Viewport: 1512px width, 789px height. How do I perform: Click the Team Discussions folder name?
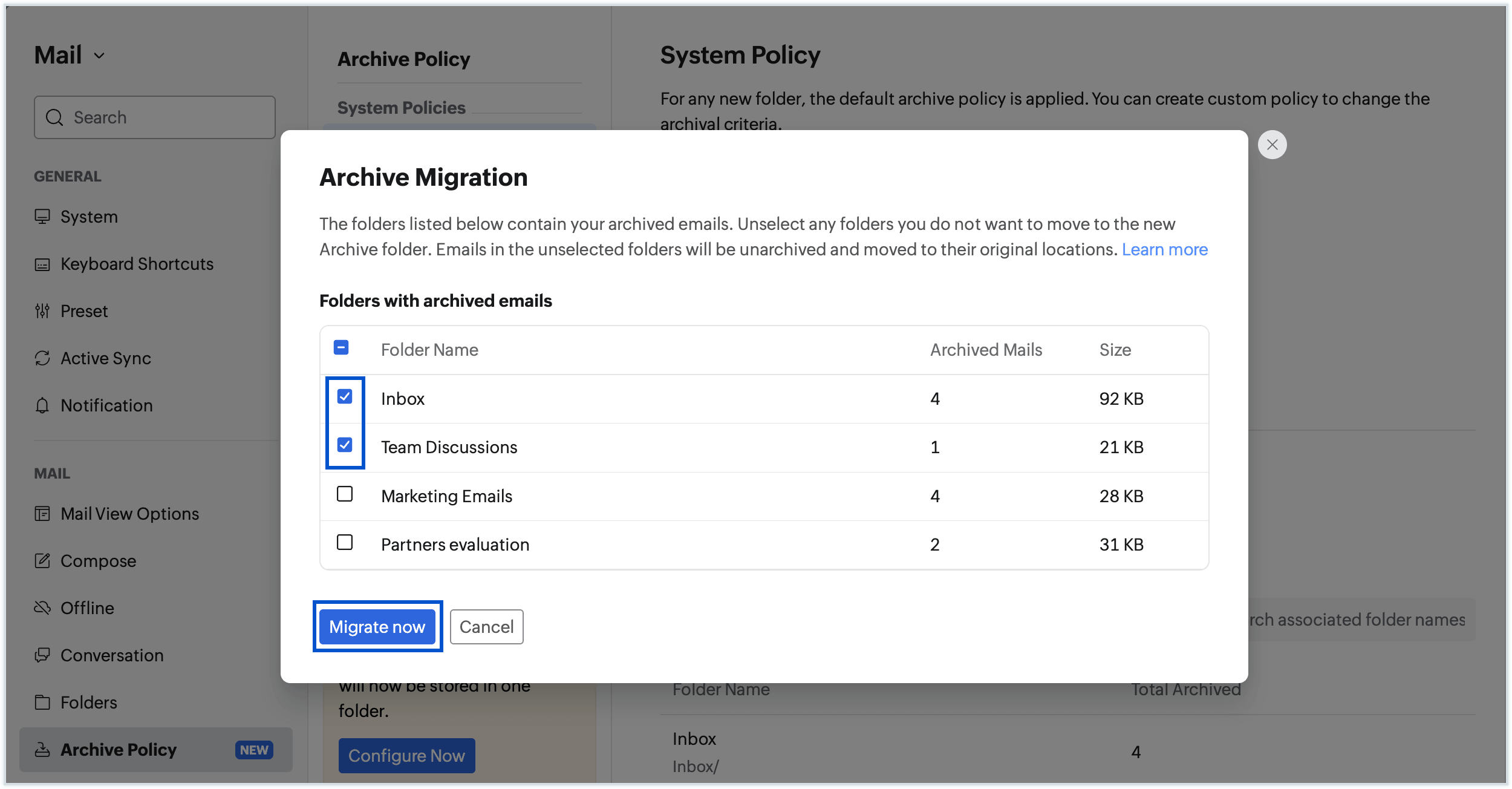coord(449,447)
